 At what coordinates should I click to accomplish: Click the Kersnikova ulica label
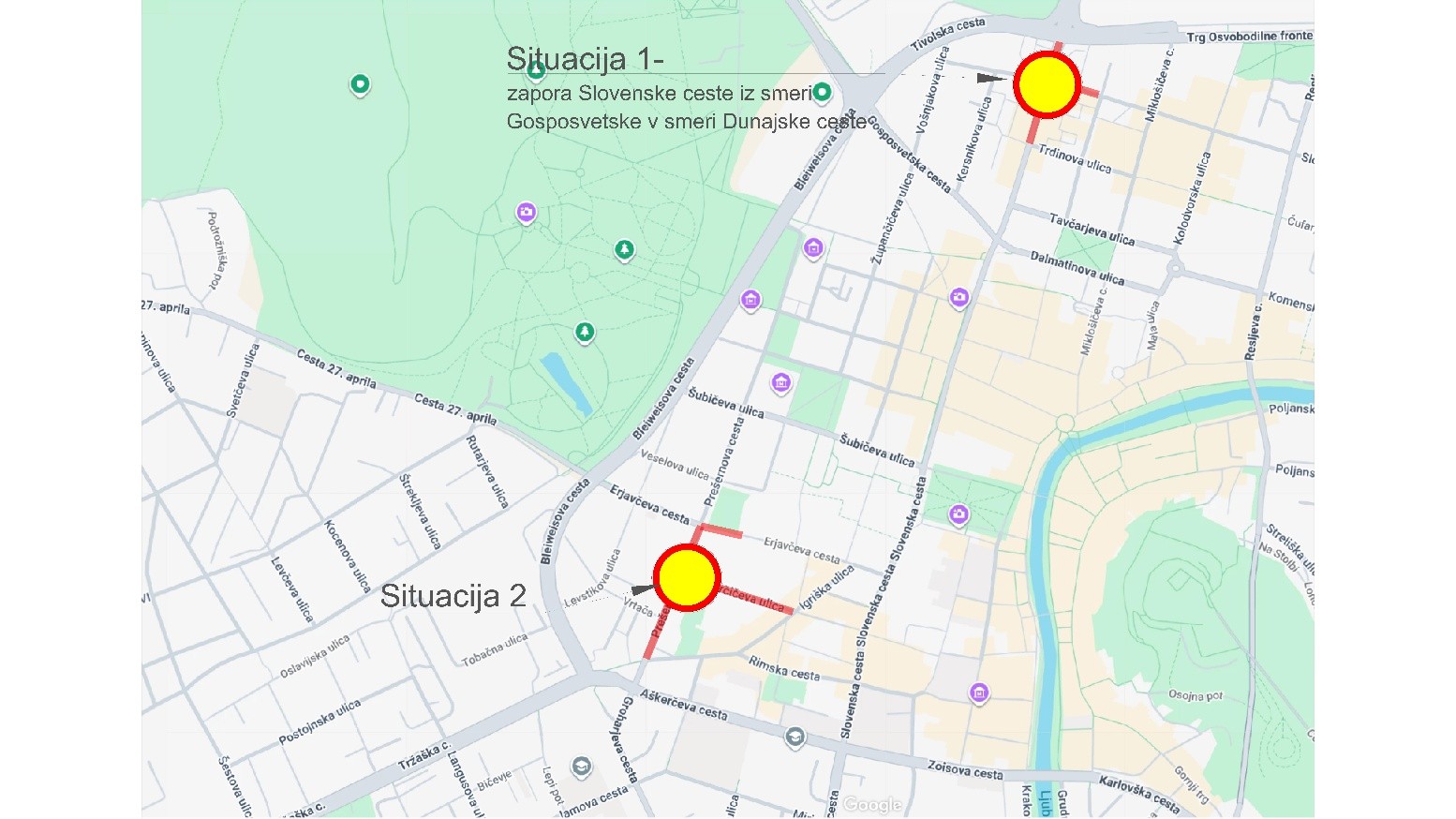point(972,140)
